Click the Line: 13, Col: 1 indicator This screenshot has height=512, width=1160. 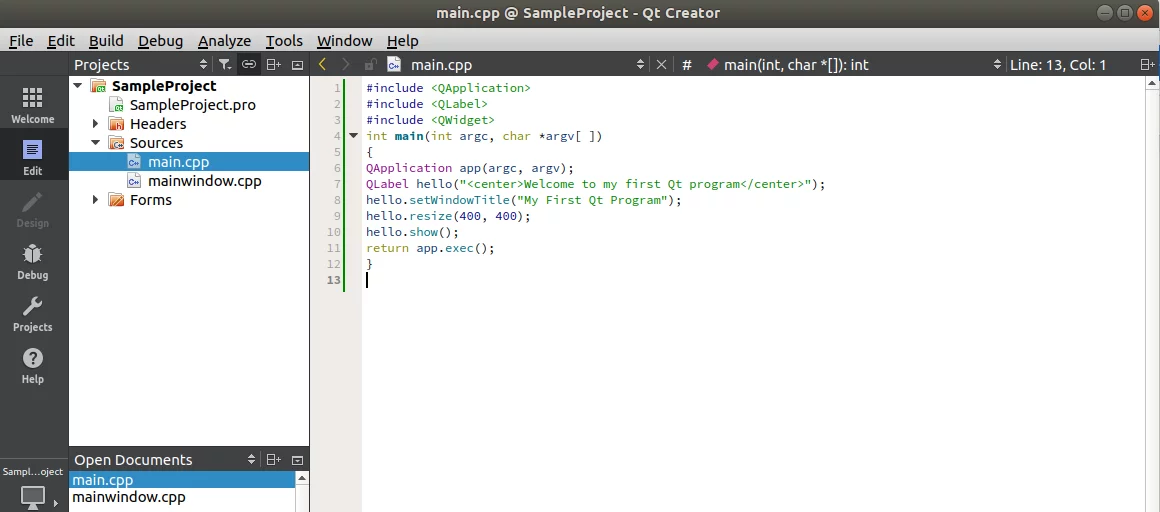(1058, 65)
